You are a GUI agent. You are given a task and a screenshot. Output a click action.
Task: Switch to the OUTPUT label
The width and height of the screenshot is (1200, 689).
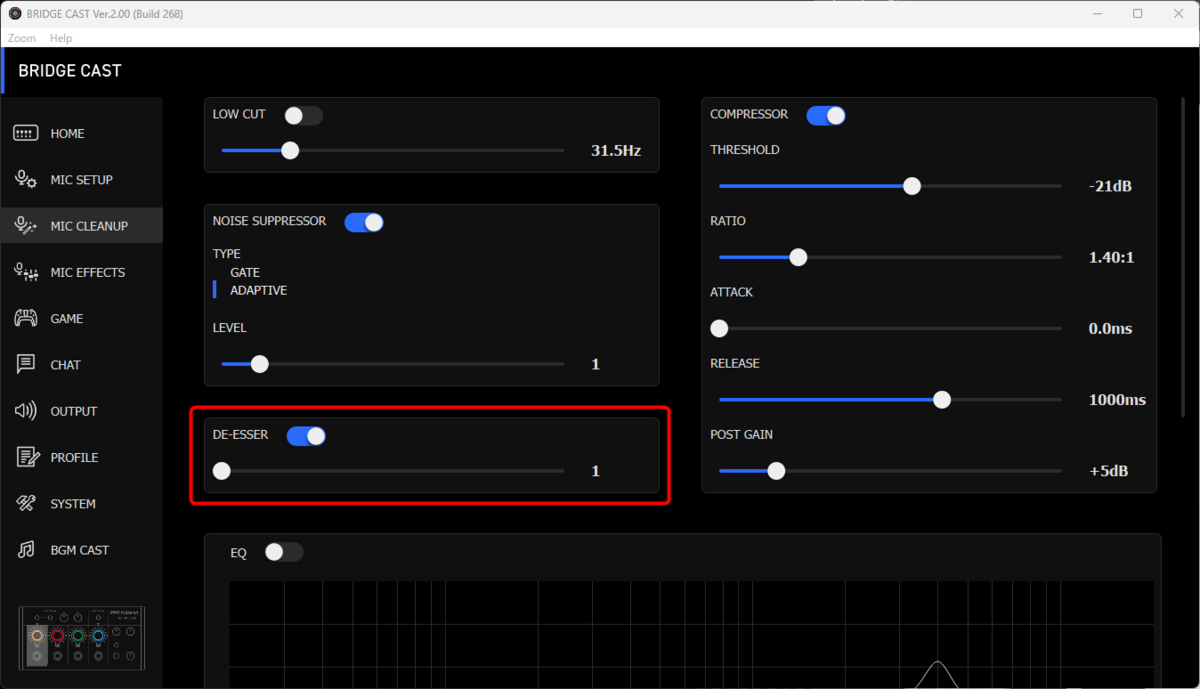click(74, 411)
